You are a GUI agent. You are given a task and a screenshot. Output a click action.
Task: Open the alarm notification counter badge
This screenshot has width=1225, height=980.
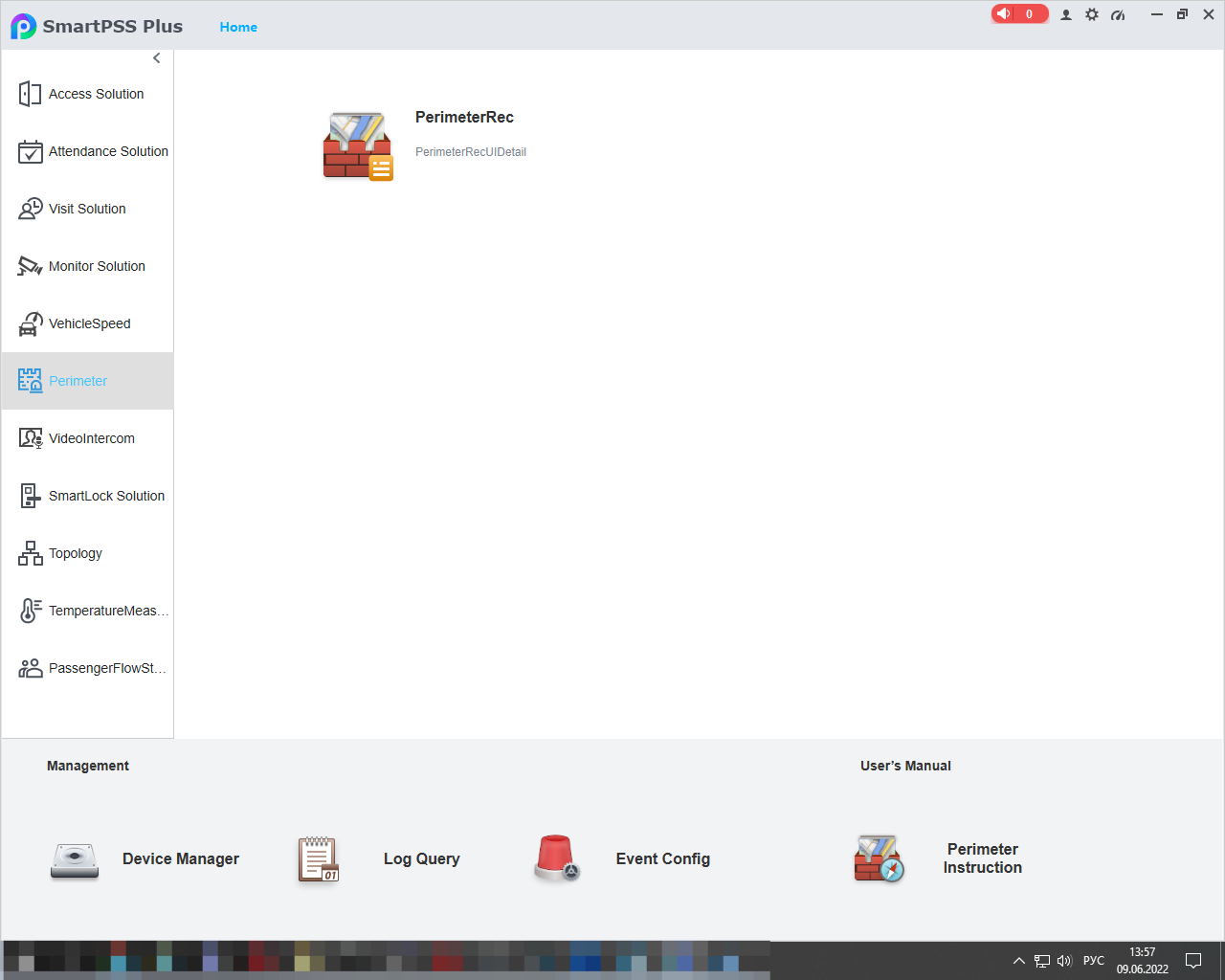1019,13
